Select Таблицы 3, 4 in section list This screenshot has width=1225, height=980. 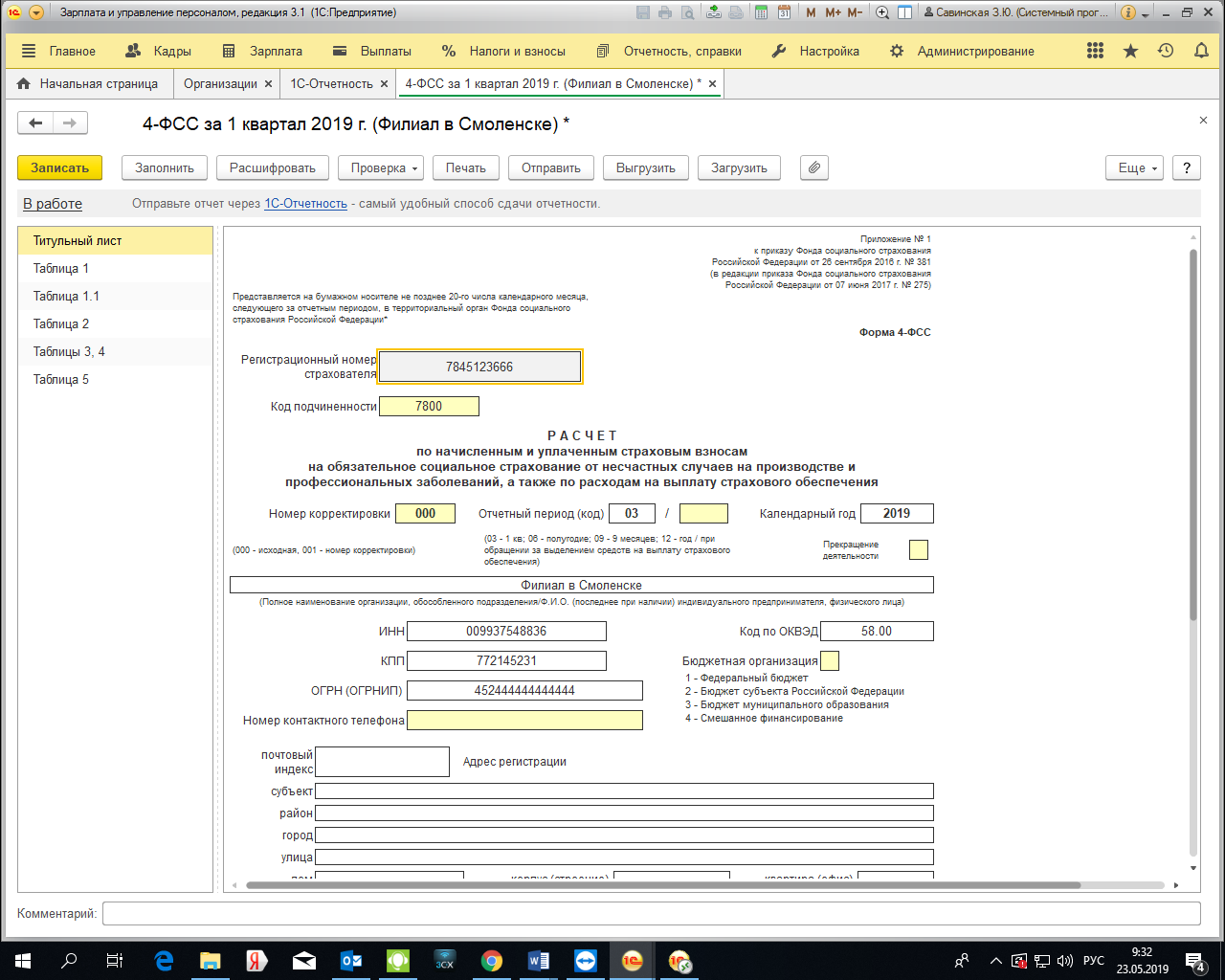[x=115, y=351]
